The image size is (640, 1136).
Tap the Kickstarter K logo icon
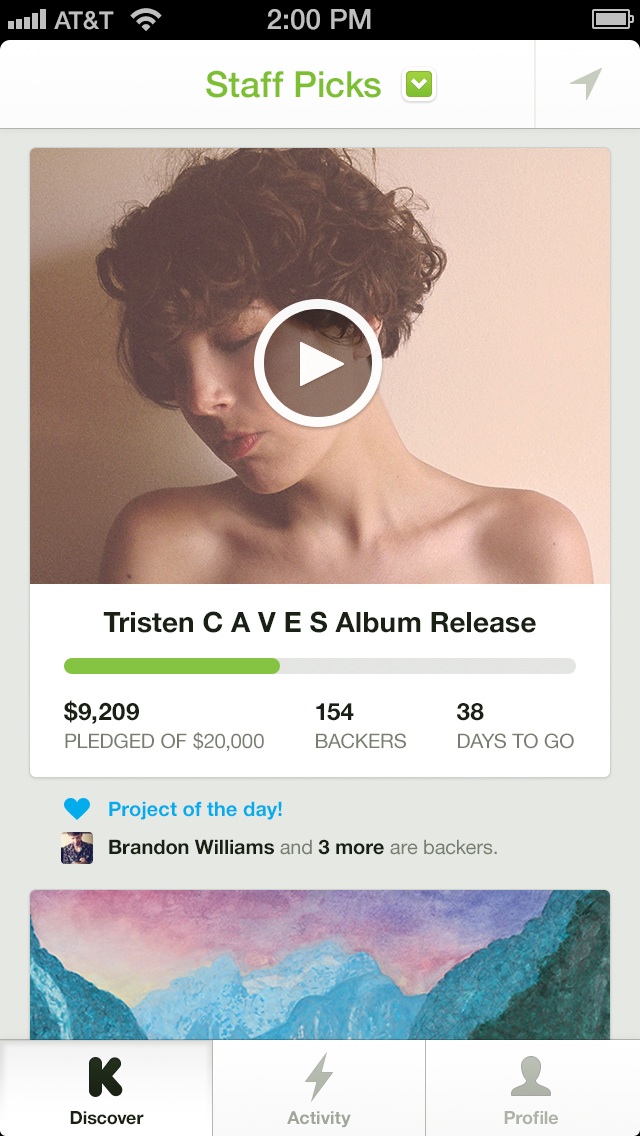click(106, 1077)
